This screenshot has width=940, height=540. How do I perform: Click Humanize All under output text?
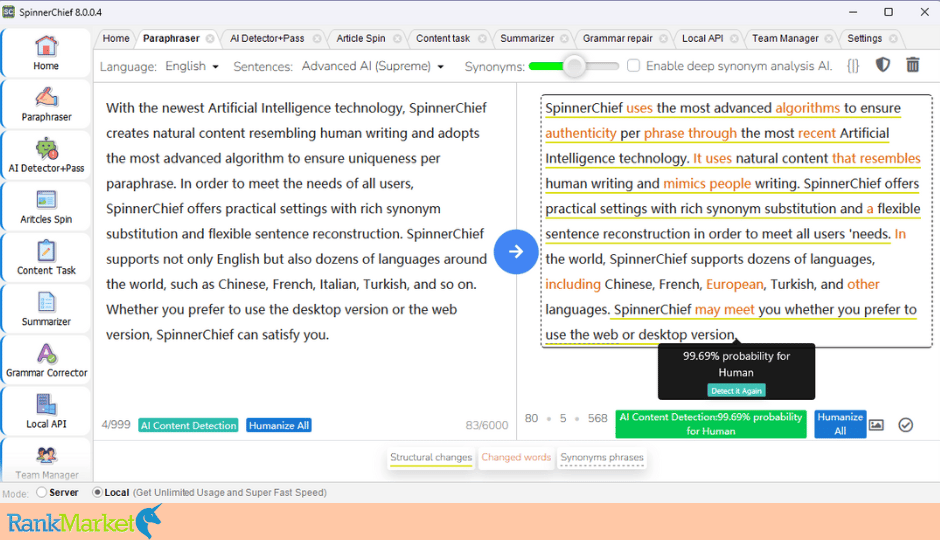pyautogui.click(x=840, y=424)
